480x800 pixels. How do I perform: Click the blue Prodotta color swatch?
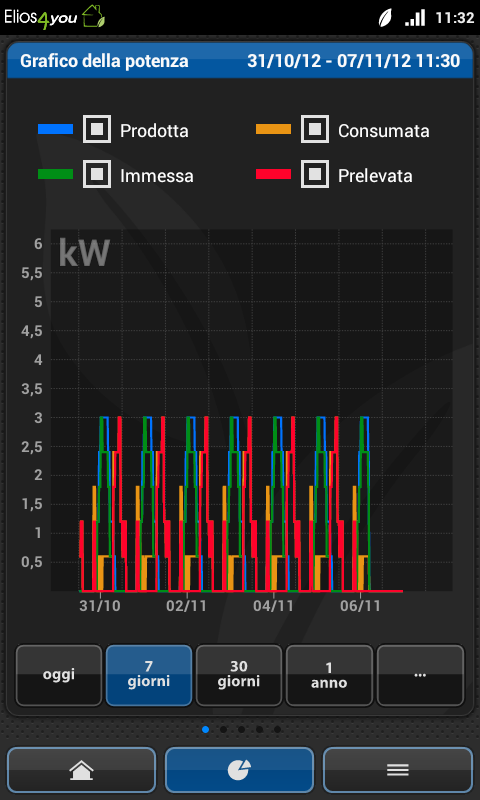pyautogui.click(x=56, y=129)
